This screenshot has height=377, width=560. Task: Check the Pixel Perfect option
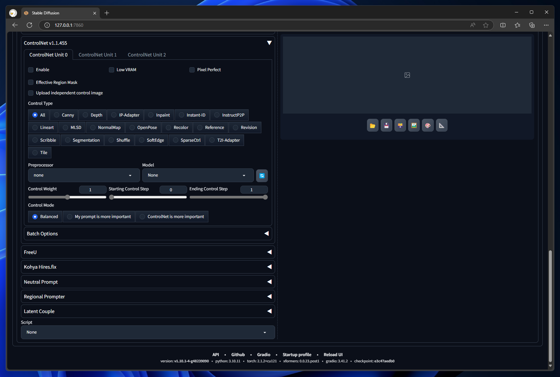(192, 70)
